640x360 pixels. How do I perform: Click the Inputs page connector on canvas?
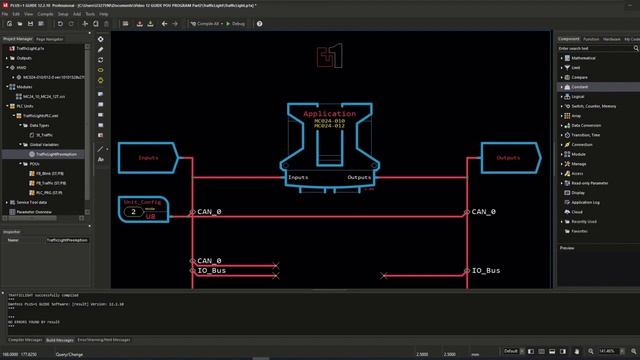coord(148,158)
